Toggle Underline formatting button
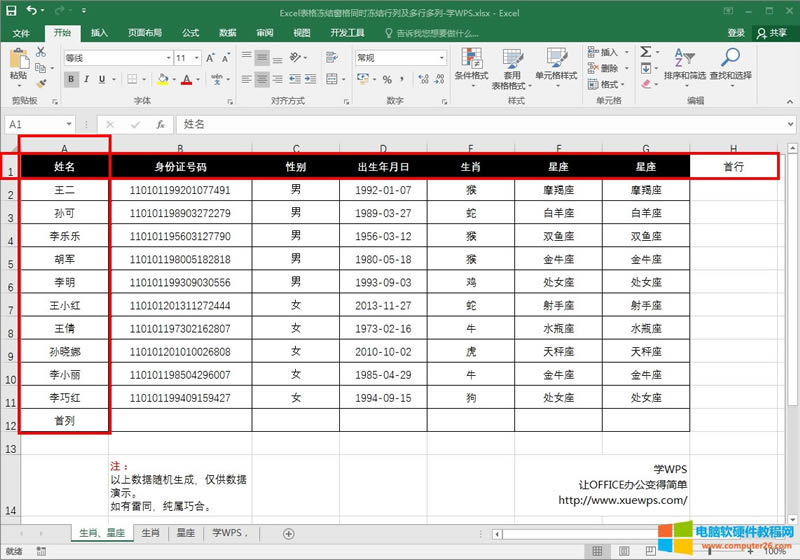The height and width of the screenshot is (560, 800). click(x=101, y=79)
